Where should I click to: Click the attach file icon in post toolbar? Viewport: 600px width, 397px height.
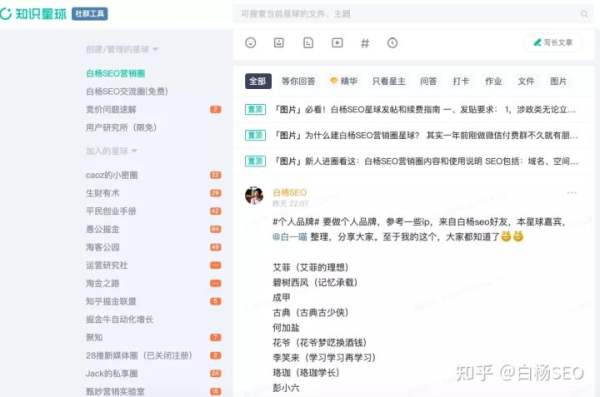(308, 42)
